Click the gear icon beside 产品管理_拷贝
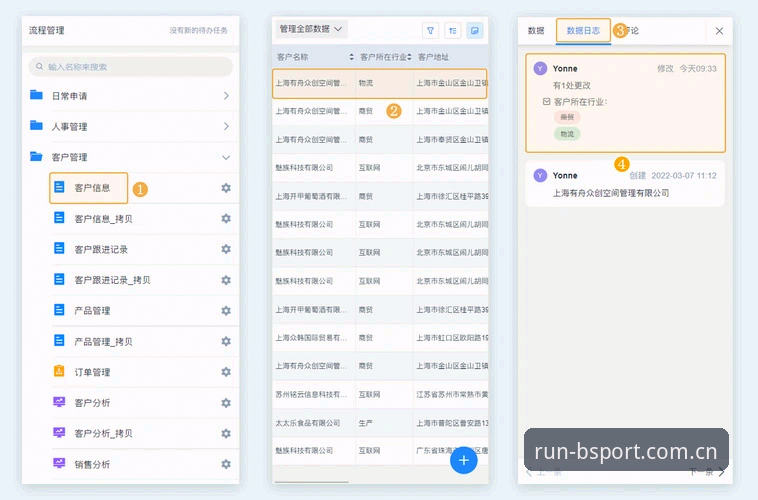This screenshot has width=758, height=500. [x=226, y=341]
